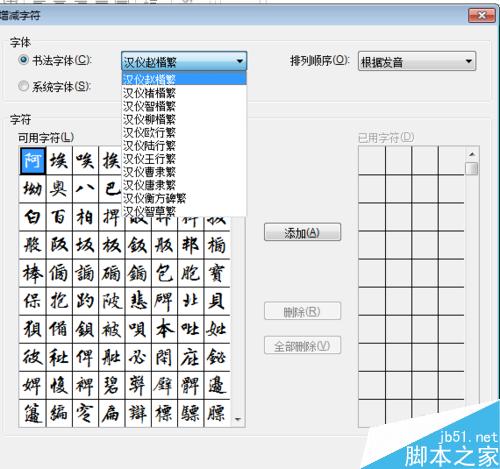This screenshot has height=469, width=500.
Task: Select the character 百 in the grid
Action: (59, 217)
